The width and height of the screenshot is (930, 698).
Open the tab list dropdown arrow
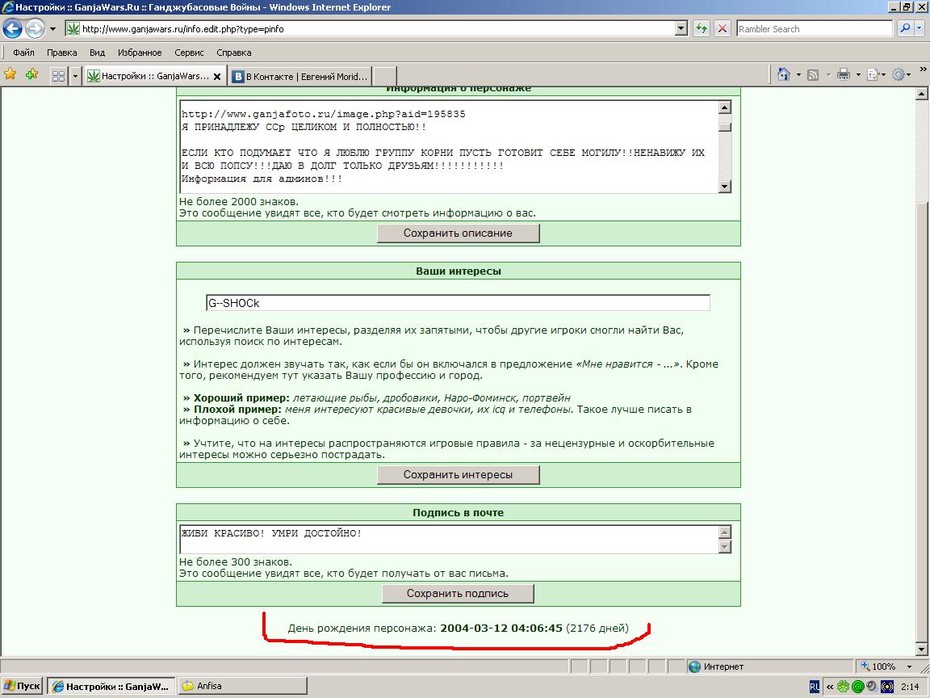[x=75, y=76]
